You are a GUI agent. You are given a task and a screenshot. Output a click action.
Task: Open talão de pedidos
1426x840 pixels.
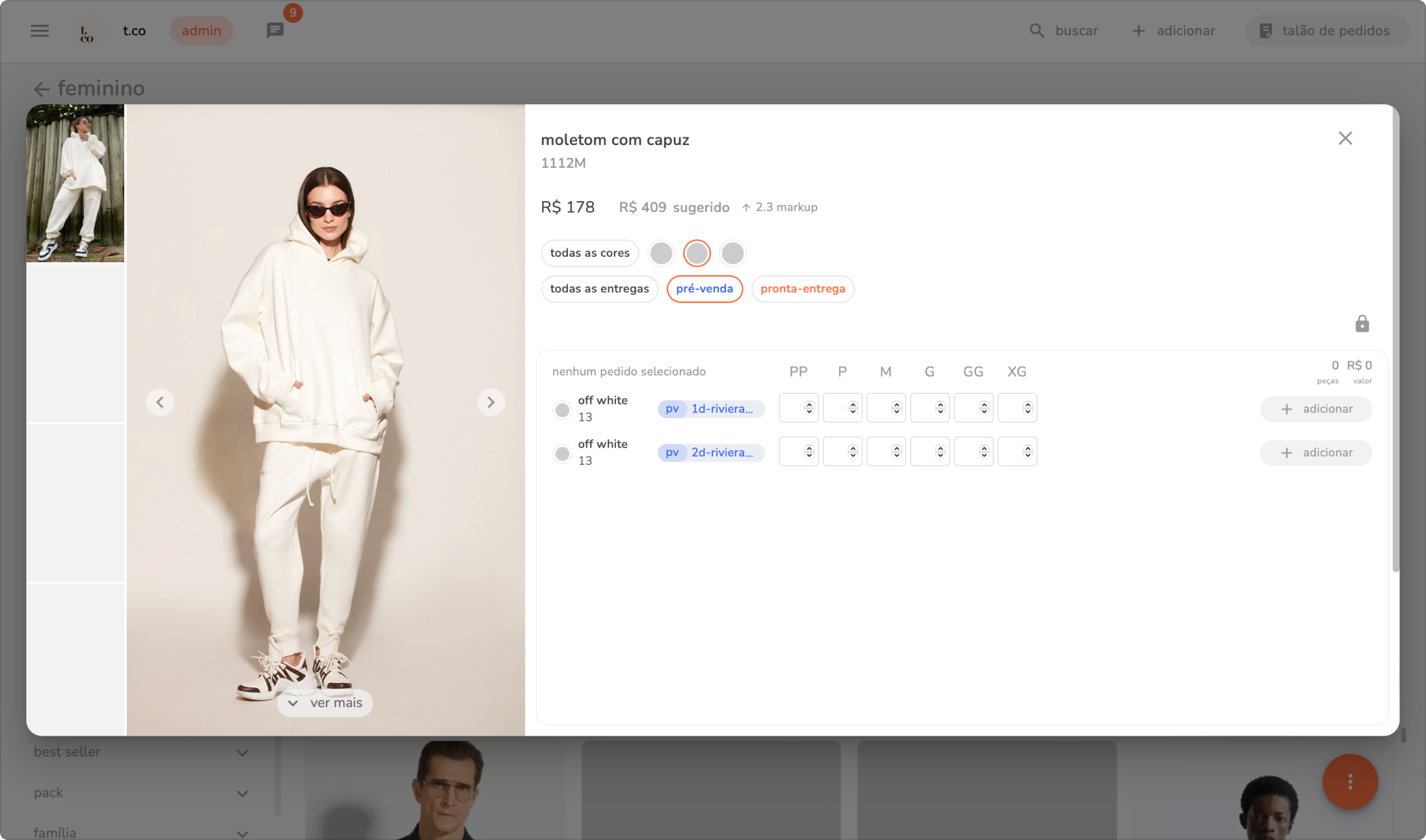click(x=1326, y=30)
